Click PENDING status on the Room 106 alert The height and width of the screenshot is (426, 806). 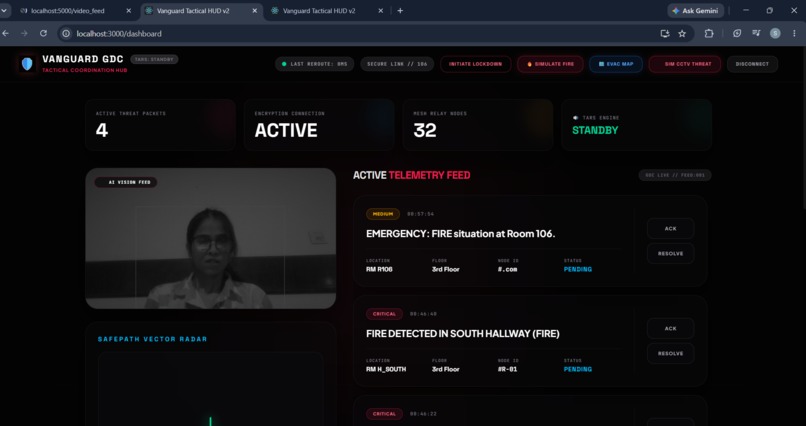pos(578,269)
